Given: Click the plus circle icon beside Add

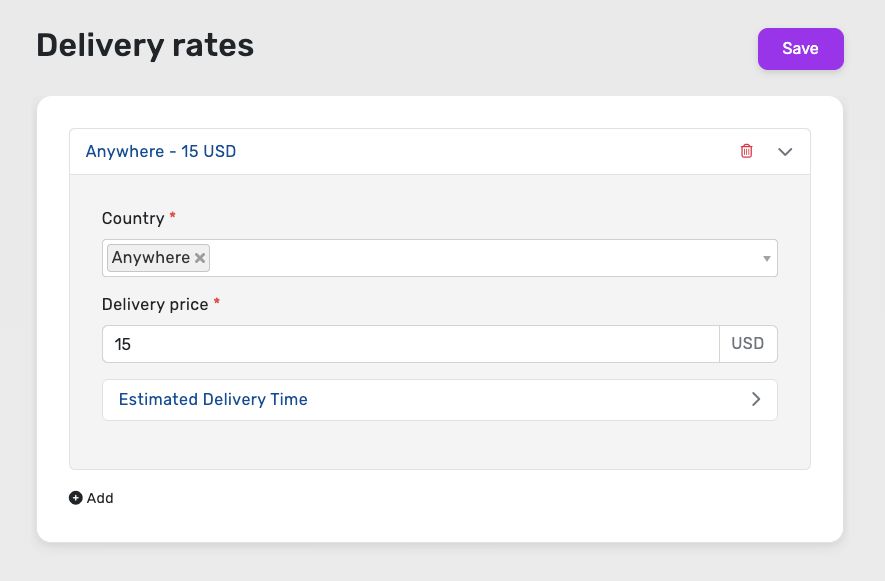Looking at the screenshot, I should (x=76, y=497).
